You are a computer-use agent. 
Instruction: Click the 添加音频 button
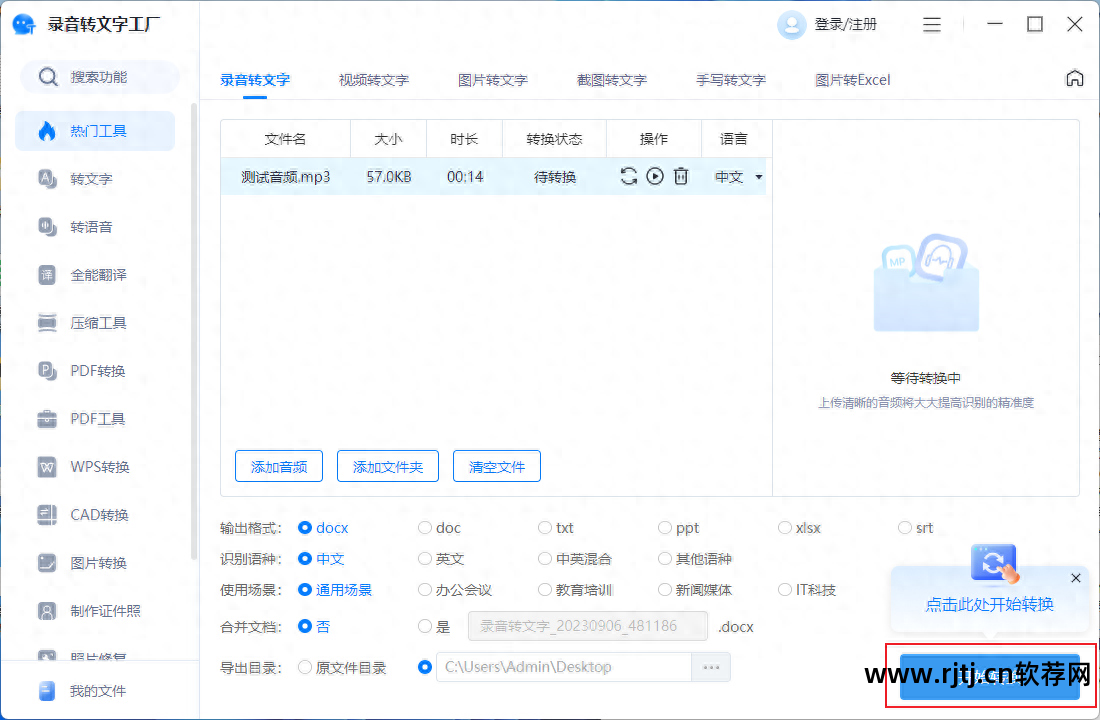(278, 465)
